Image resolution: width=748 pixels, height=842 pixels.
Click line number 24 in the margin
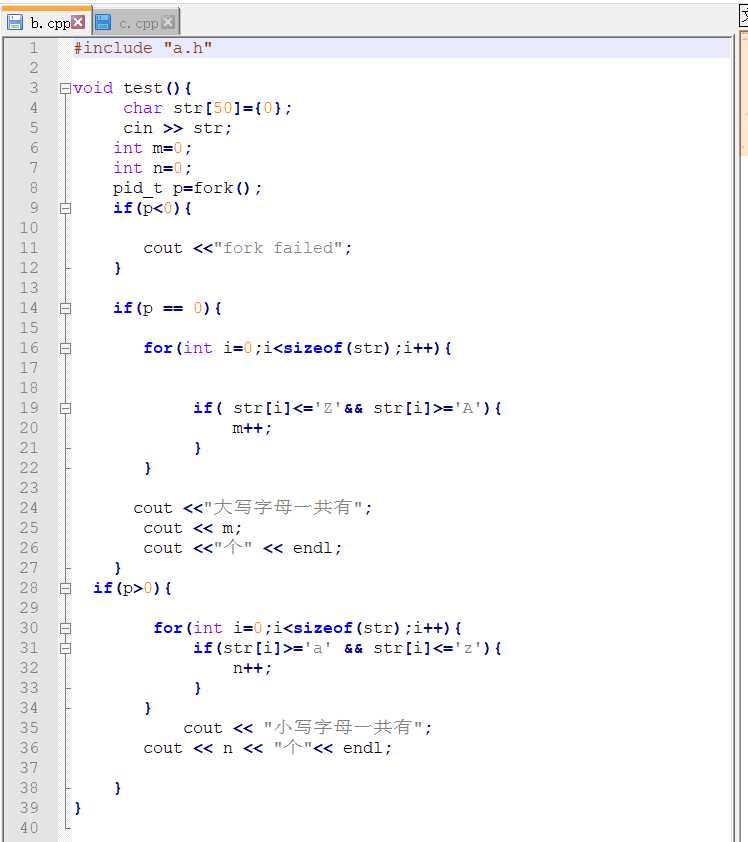pyautogui.click(x=29, y=507)
